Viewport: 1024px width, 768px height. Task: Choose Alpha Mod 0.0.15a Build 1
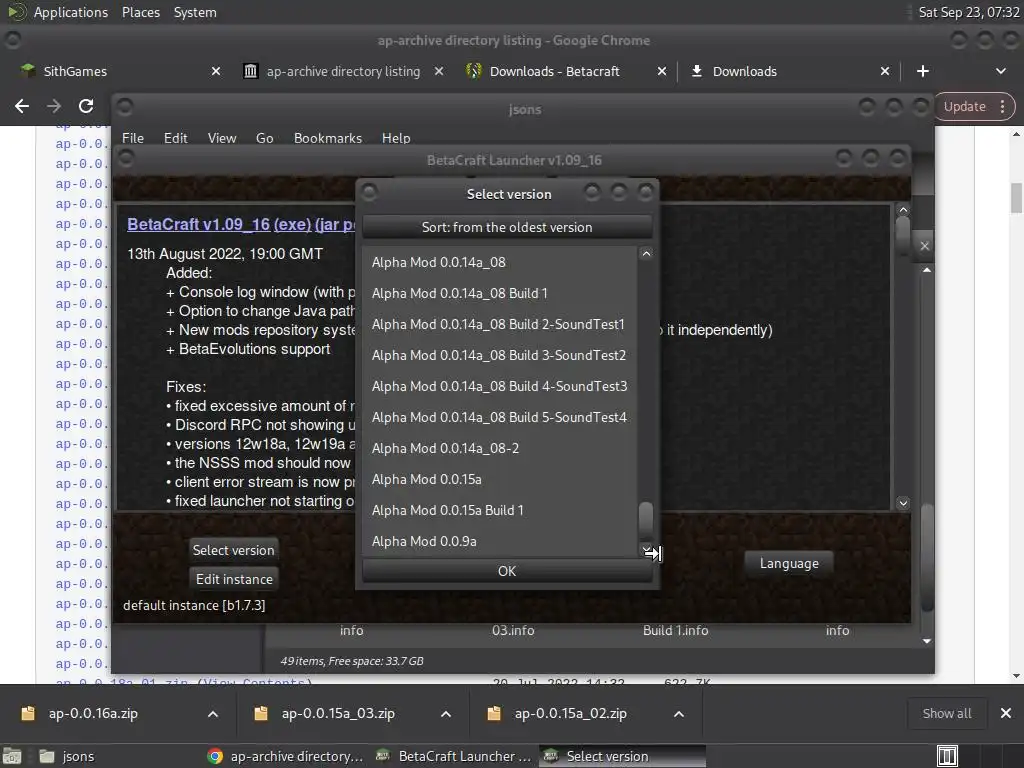point(500,511)
